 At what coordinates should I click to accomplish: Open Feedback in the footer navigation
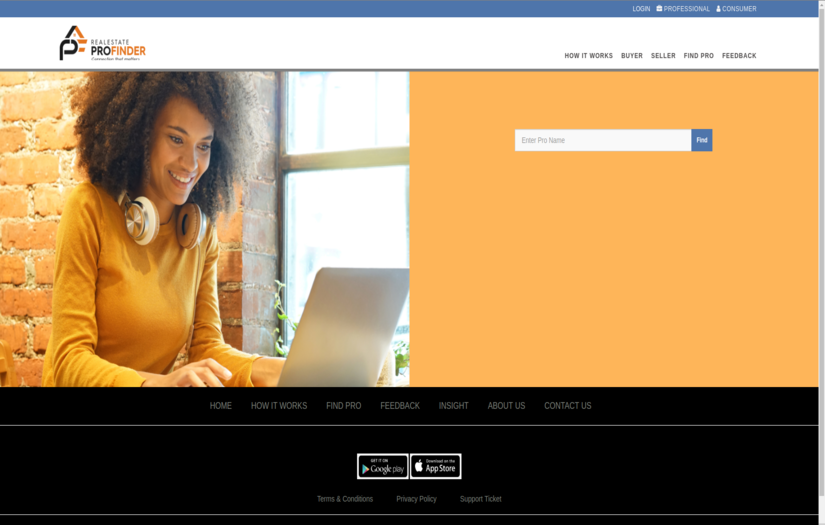pos(400,406)
